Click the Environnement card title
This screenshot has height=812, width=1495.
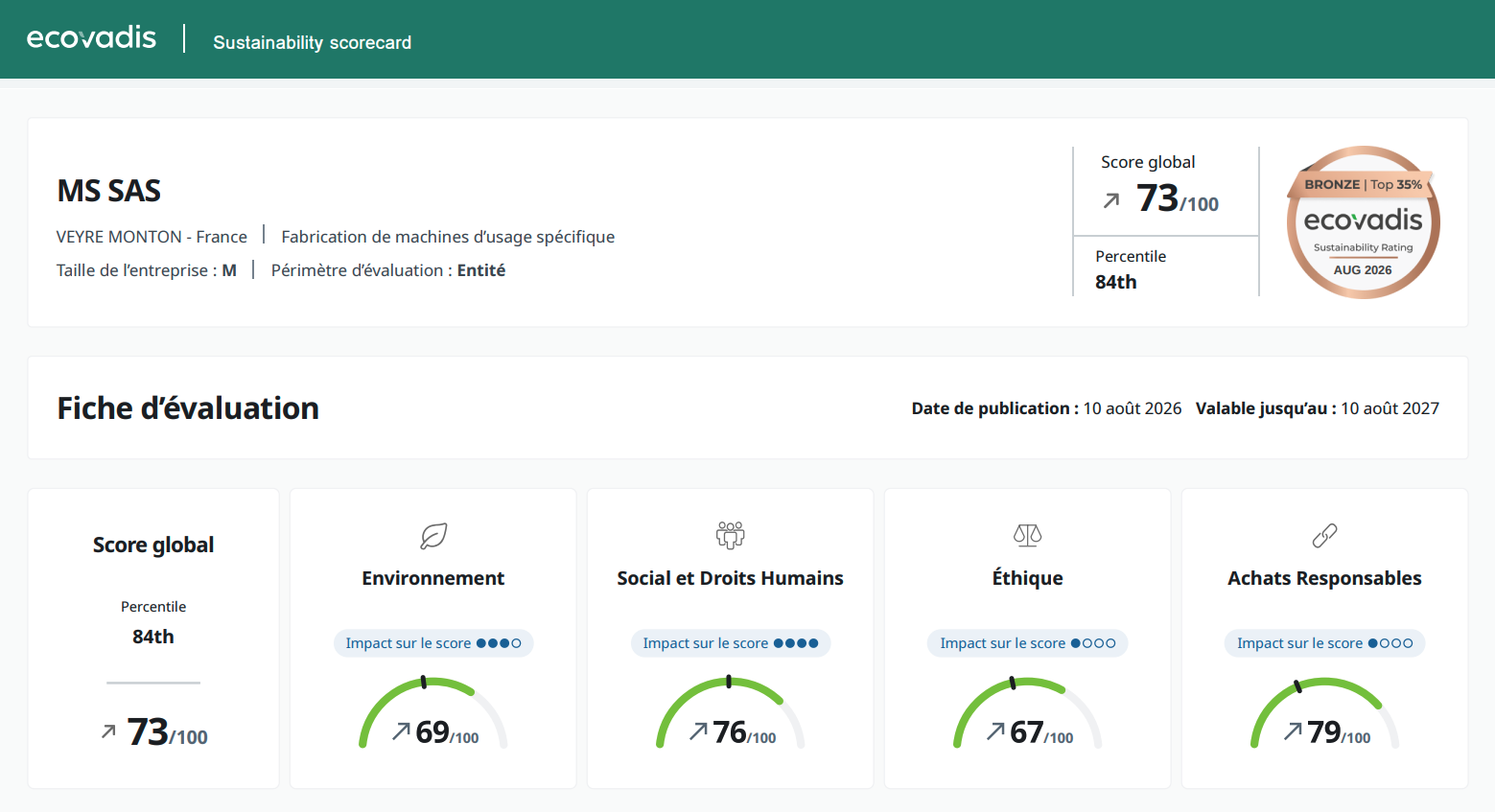(x=433, y=578)
